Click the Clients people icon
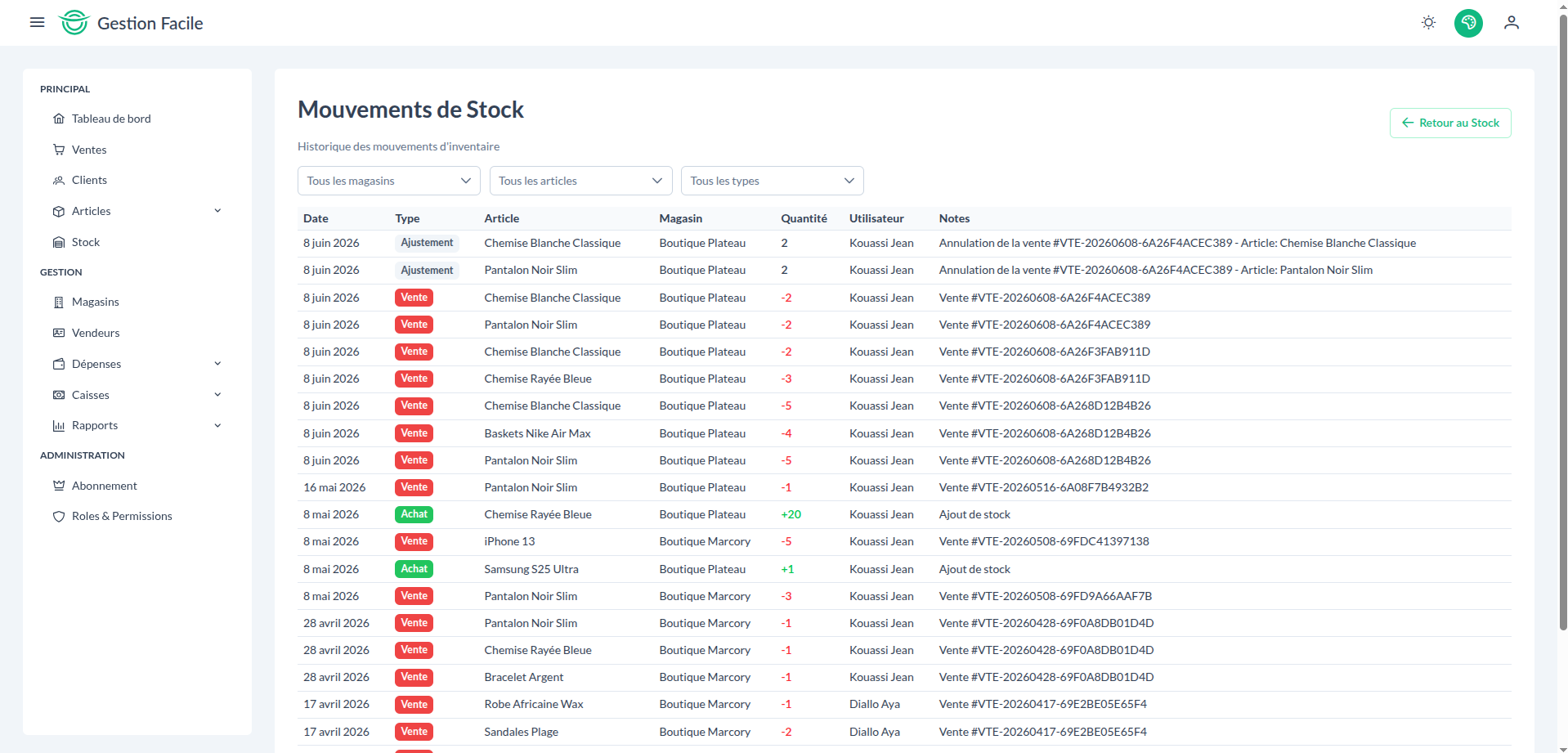 click(x=59, y=180)
